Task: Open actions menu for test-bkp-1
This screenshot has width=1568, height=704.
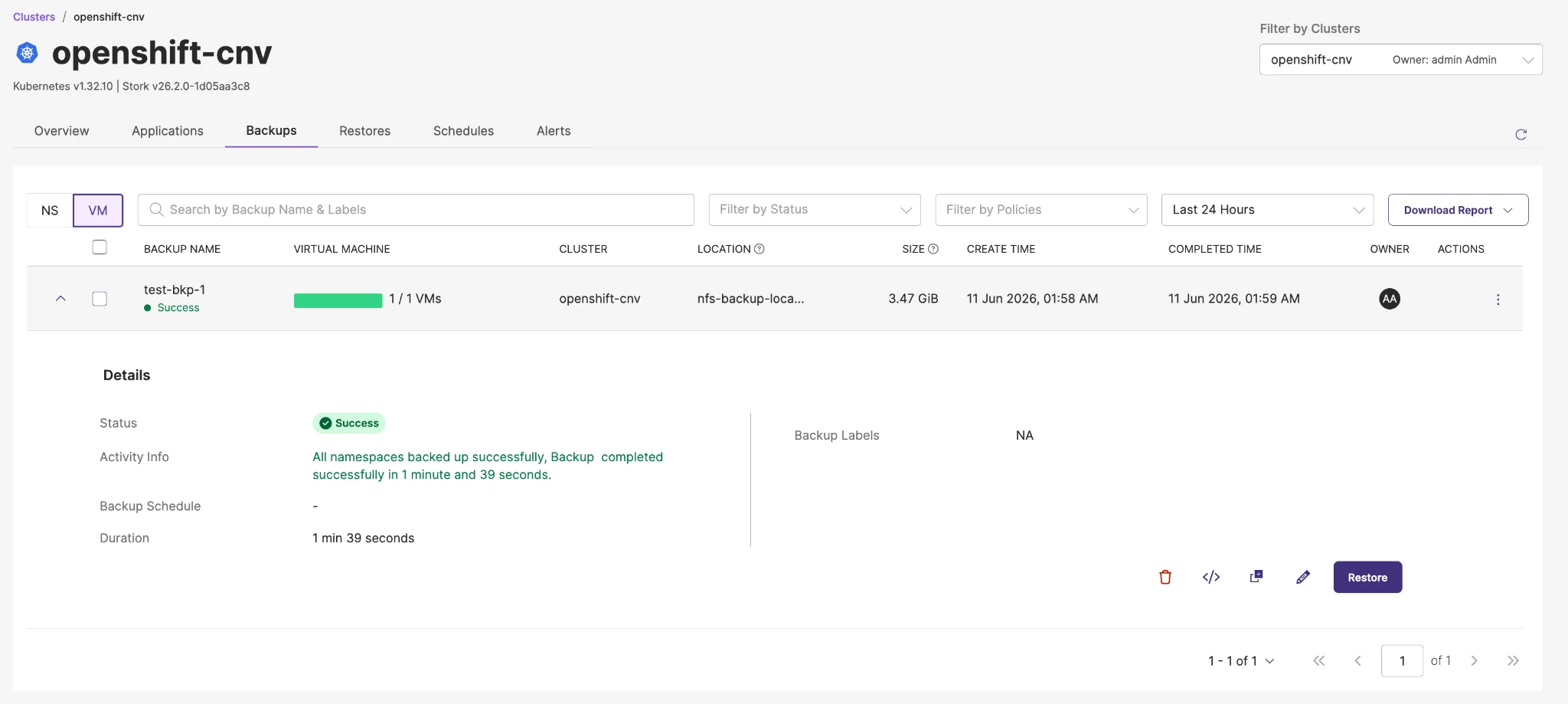Action: pyautogui.click(x=1498, y=300)
